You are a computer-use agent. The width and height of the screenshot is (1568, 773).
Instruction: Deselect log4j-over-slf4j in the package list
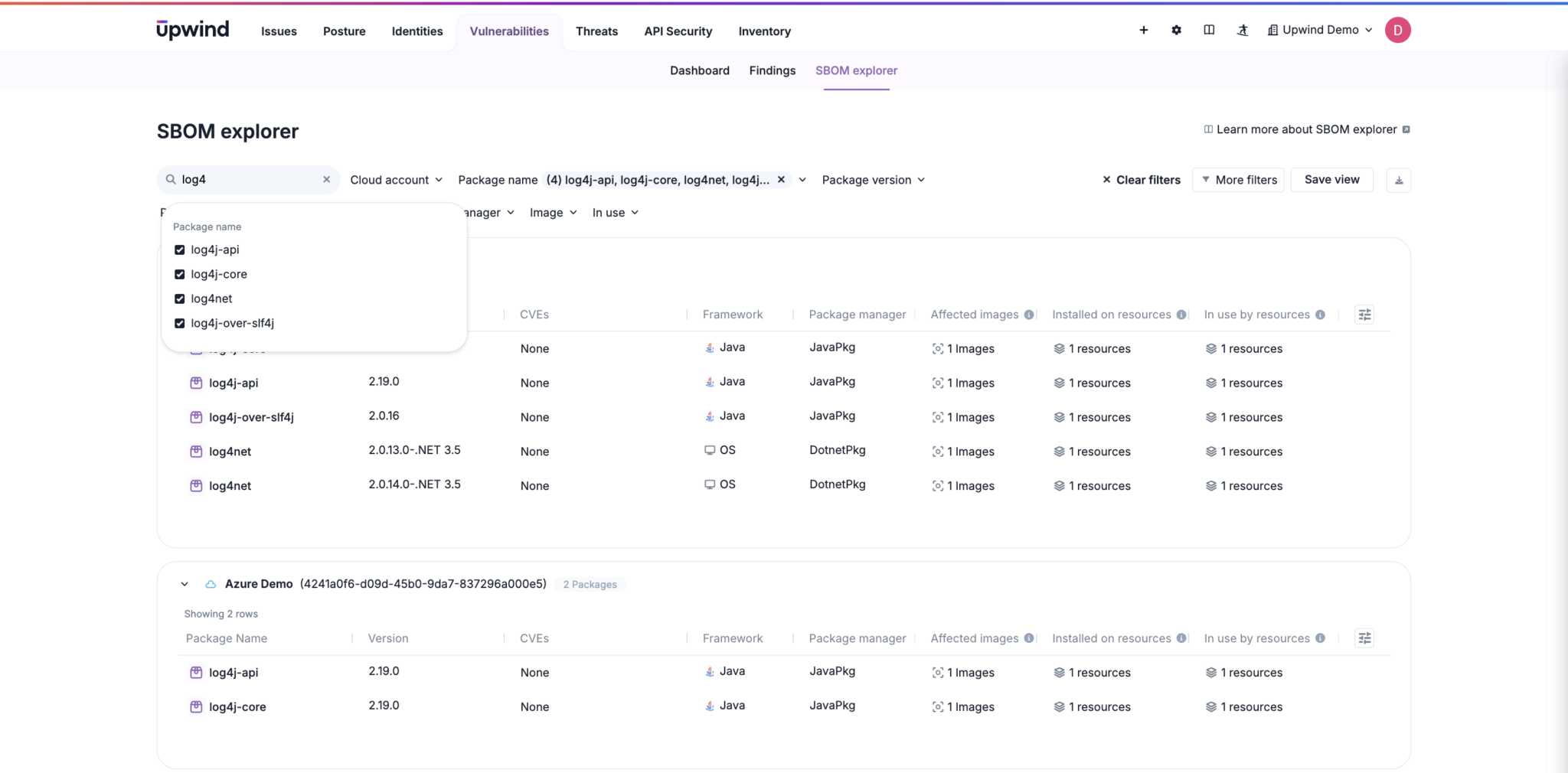coord(179,323)
